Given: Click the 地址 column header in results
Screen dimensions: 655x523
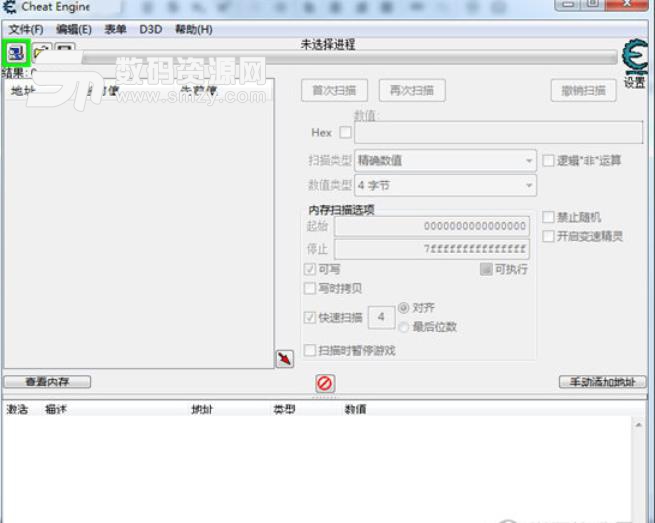Looking at the screenshot, I should coord(23,90).
